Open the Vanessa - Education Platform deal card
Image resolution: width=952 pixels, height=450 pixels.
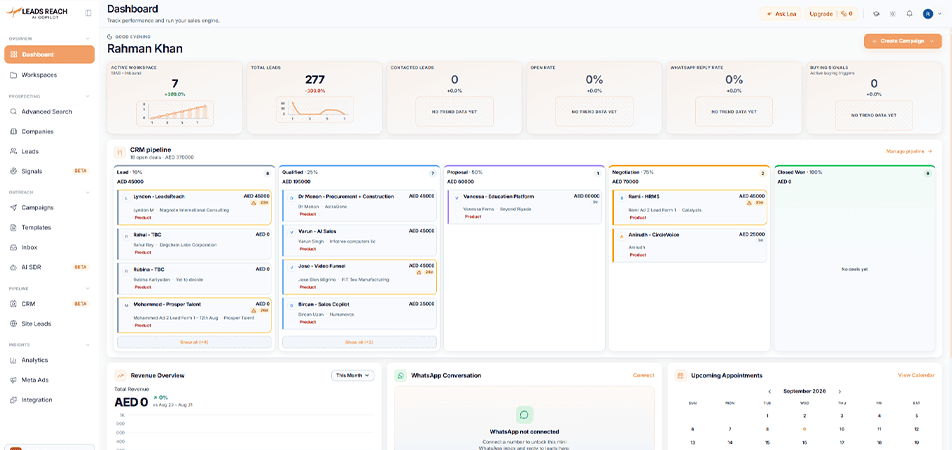pos(524,207)
